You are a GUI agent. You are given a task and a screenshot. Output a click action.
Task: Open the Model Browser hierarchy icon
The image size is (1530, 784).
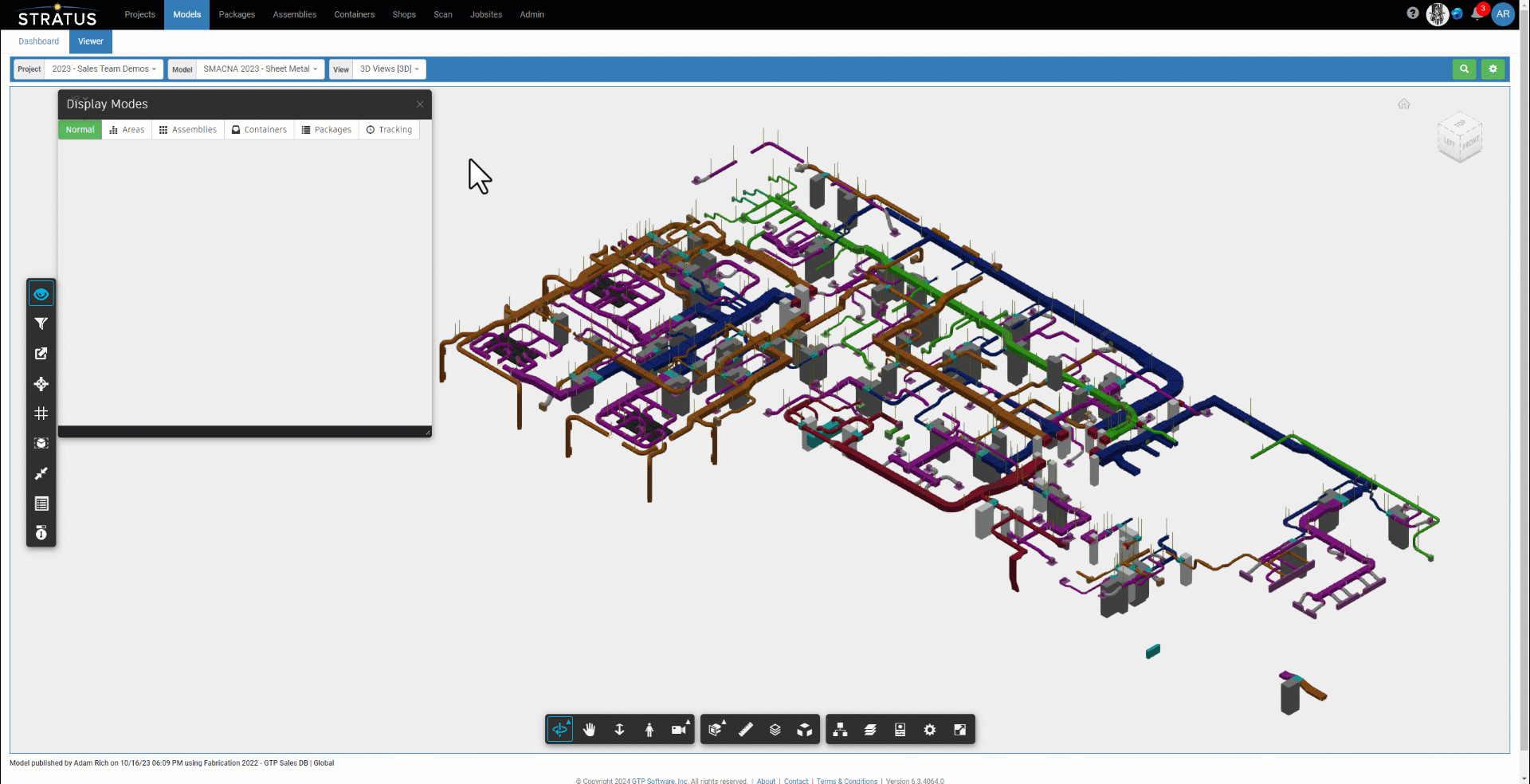tap(840, 729)
